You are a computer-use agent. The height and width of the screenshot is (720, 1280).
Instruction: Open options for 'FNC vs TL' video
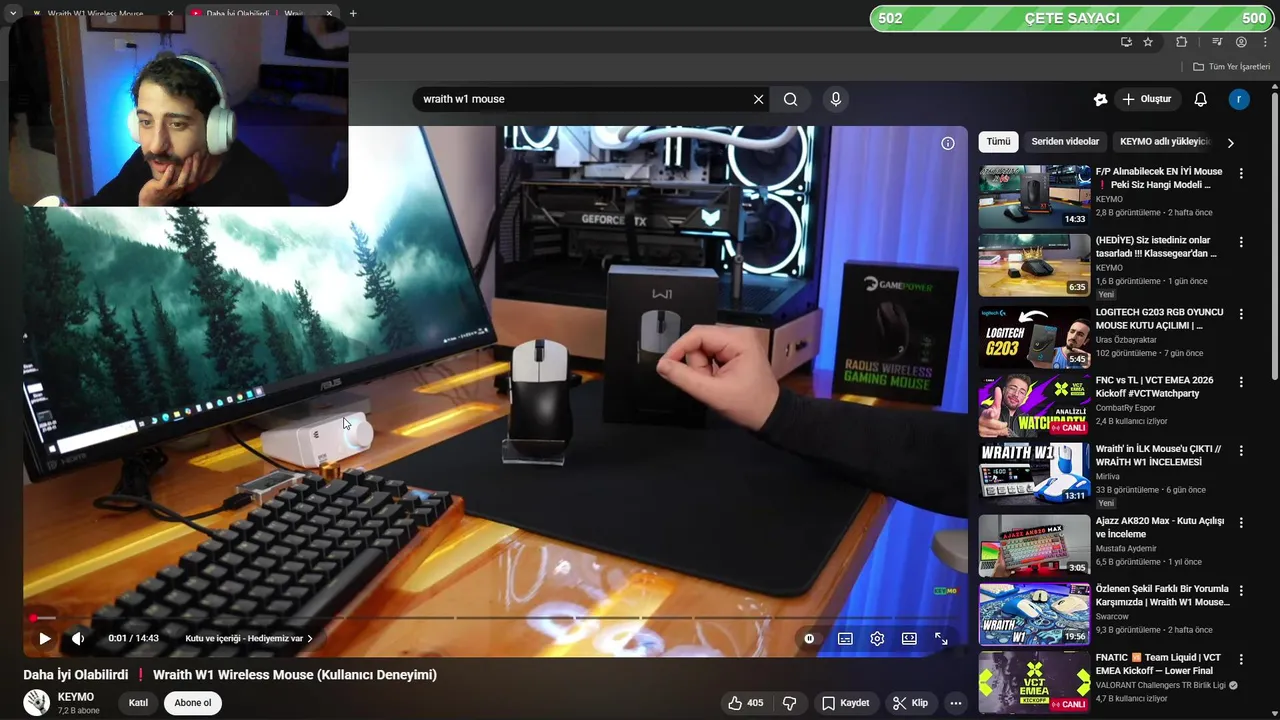pyautogui.click(x=1241, y=382)
